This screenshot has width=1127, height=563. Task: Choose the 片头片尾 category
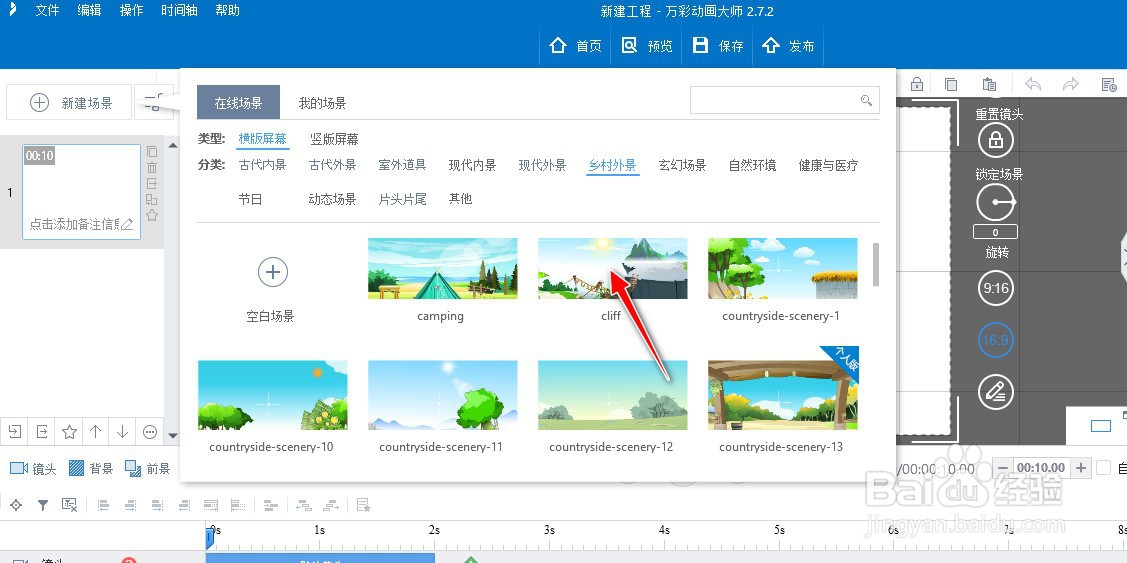coord(402,199)
